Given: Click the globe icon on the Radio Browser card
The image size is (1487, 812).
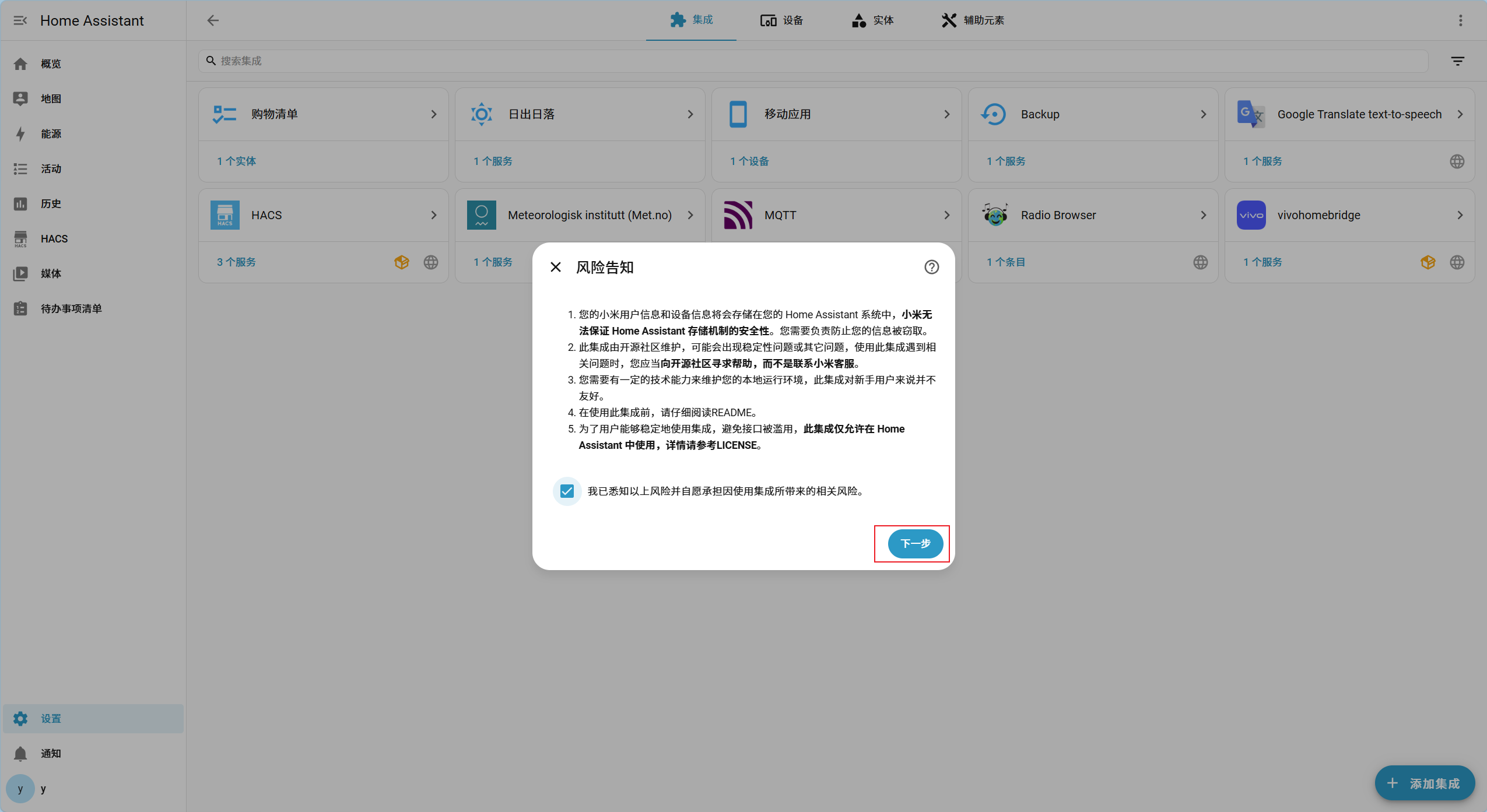Looking at the screenshot, I should (x=1200, y=262).
